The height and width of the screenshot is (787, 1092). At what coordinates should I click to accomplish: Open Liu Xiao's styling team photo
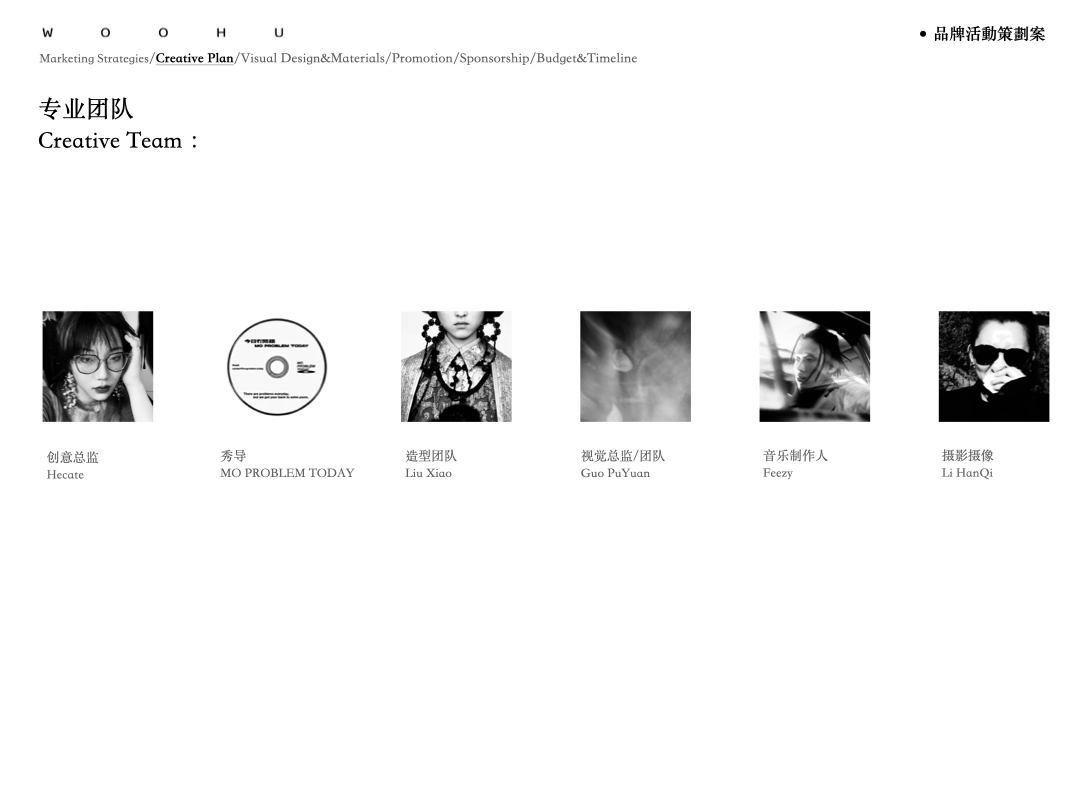click(456, 366)
